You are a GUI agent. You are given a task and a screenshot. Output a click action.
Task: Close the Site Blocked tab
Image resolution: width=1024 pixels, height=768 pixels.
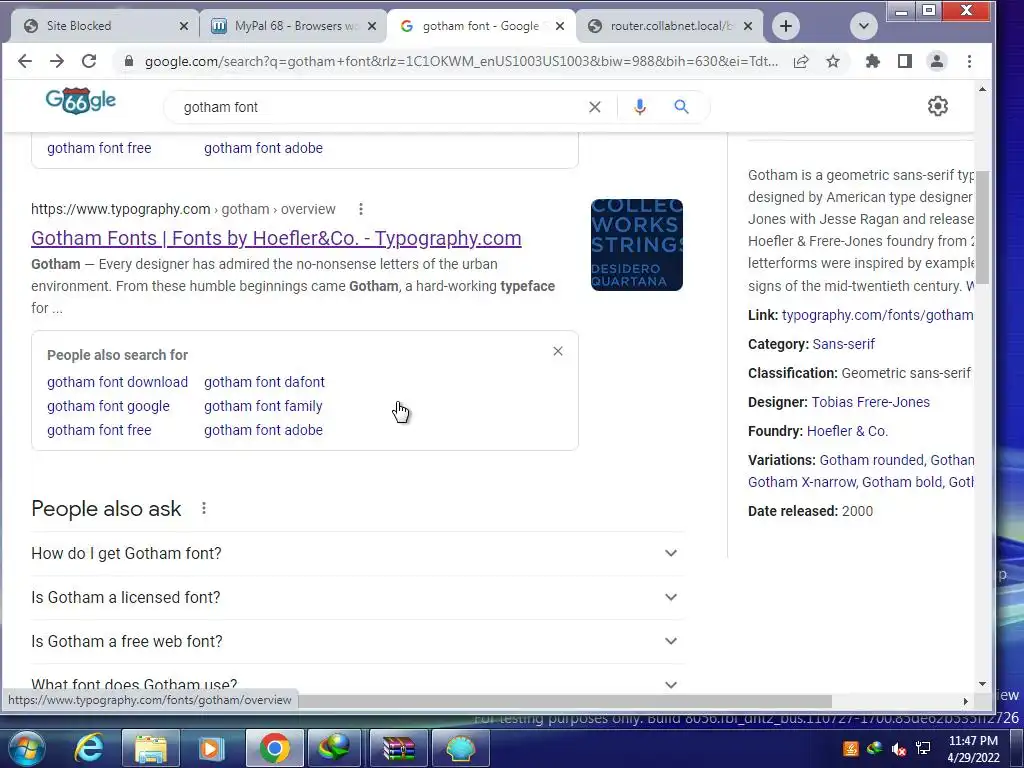click(x=184, y=26)
